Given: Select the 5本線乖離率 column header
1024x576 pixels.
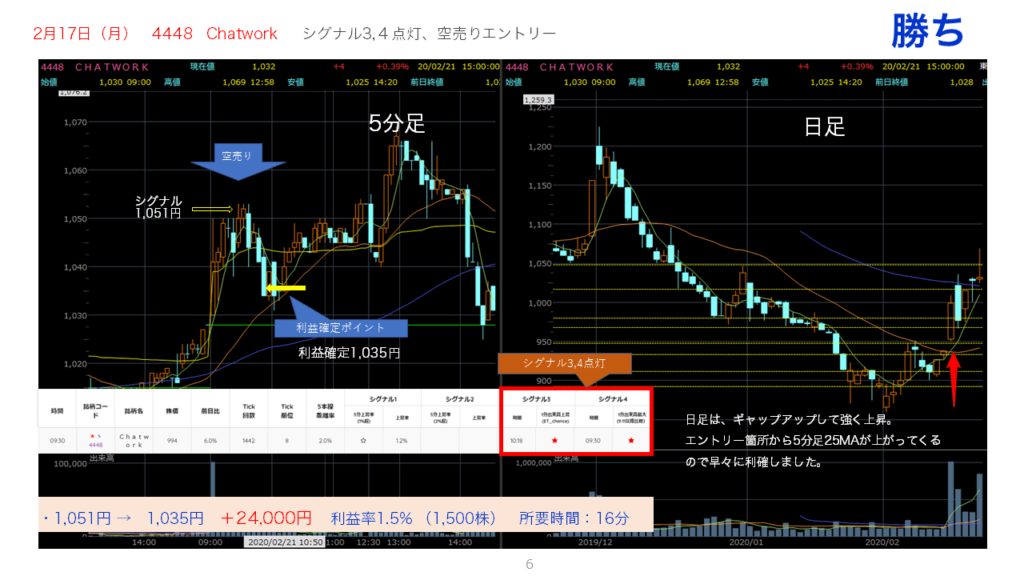Looking at the screenshot, I should click(325, 411).
